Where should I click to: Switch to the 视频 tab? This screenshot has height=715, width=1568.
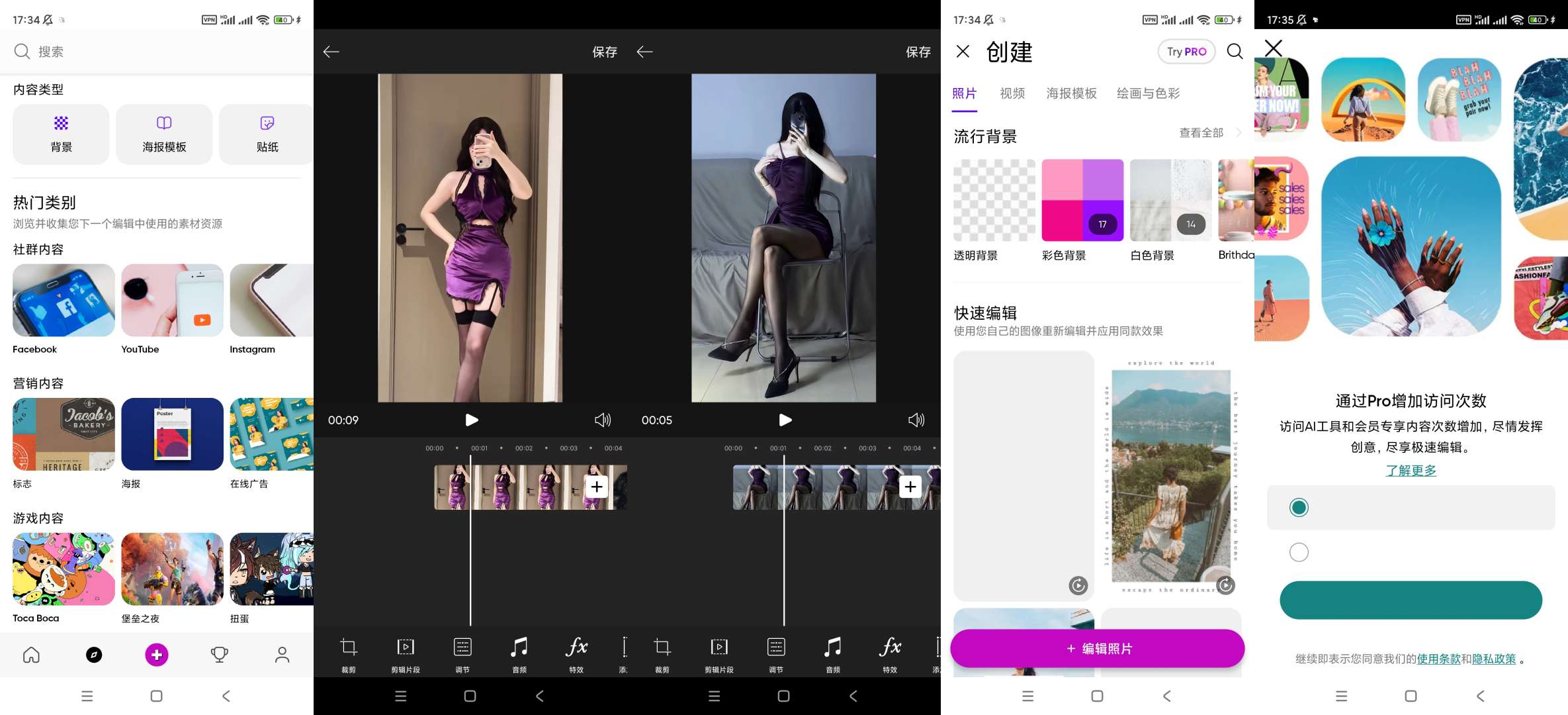point(1012,93)
